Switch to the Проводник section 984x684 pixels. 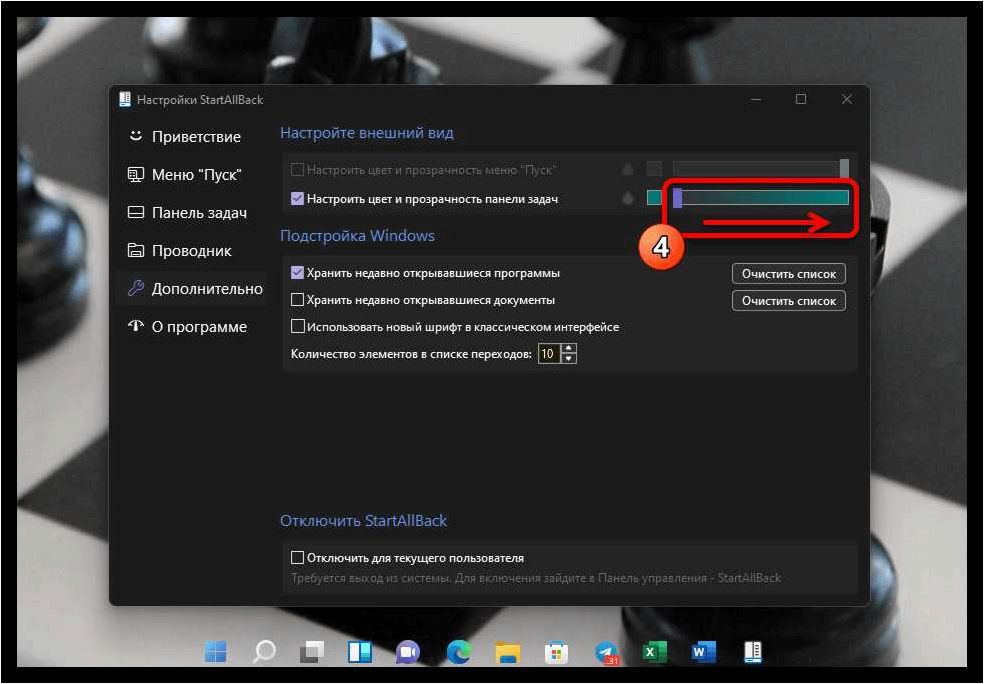click(x=179, y=251)
